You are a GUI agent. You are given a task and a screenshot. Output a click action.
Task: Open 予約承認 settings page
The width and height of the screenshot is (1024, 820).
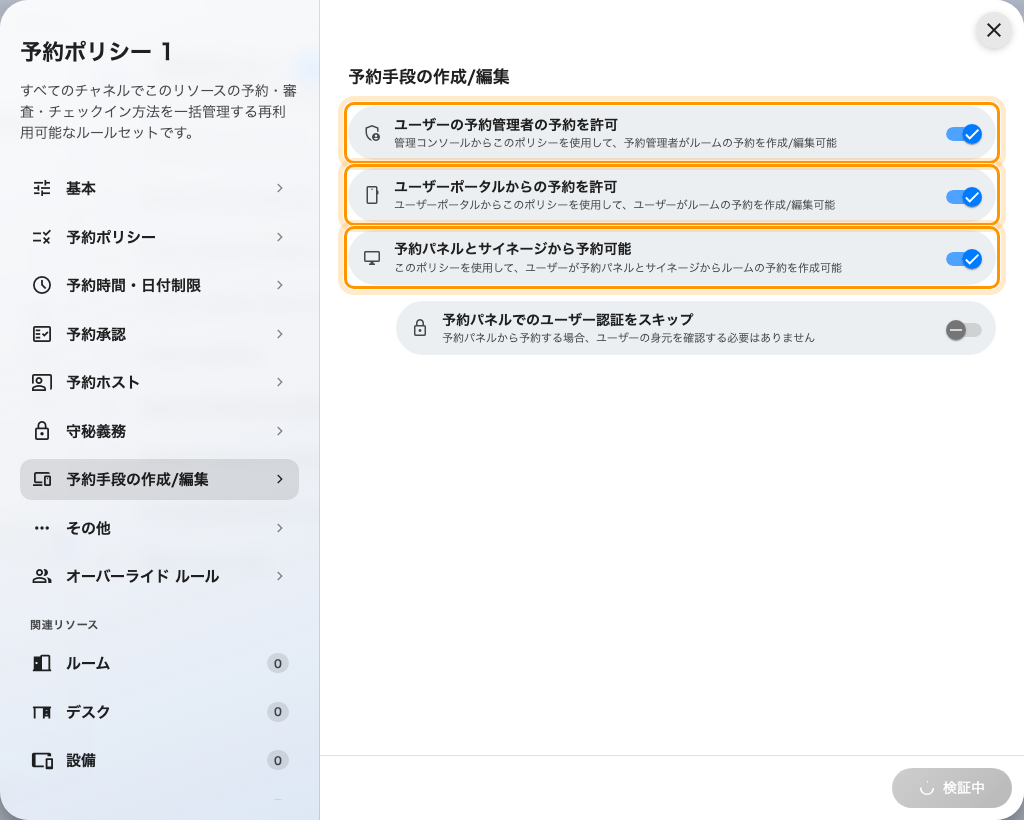coord(159,334)
